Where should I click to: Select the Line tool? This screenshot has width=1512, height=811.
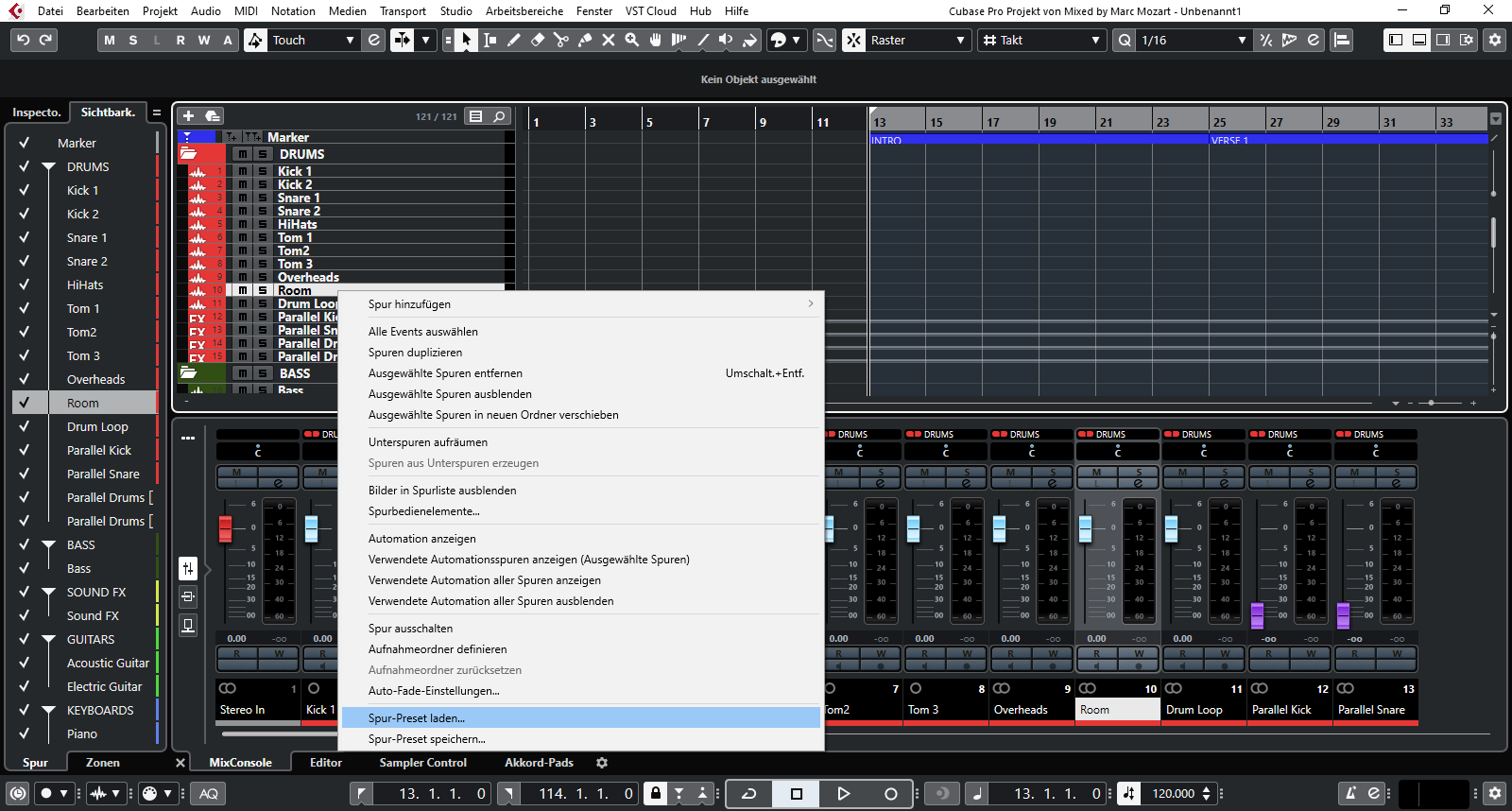point(703,40)
